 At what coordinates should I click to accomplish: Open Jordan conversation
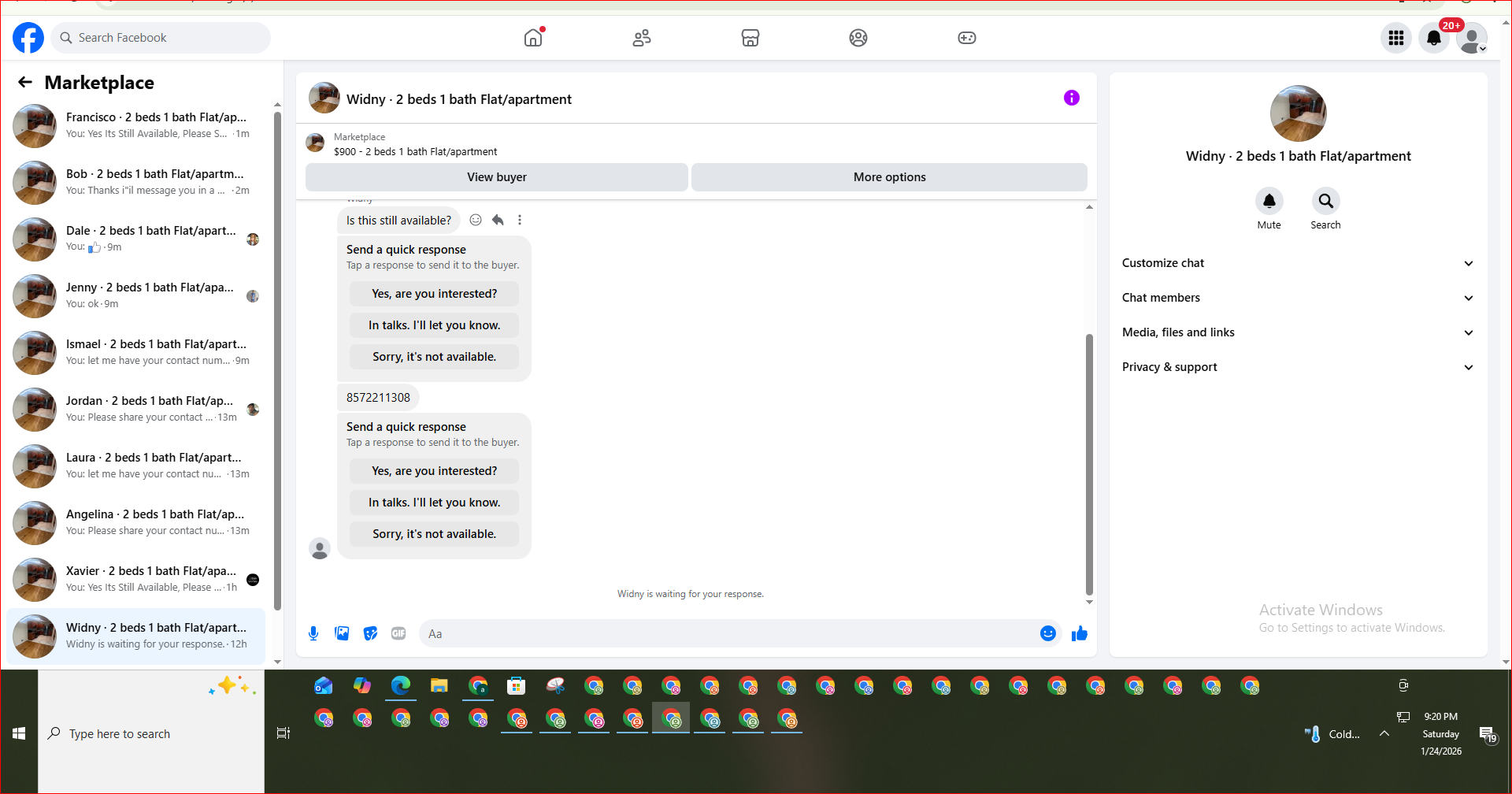click(136, 409)
